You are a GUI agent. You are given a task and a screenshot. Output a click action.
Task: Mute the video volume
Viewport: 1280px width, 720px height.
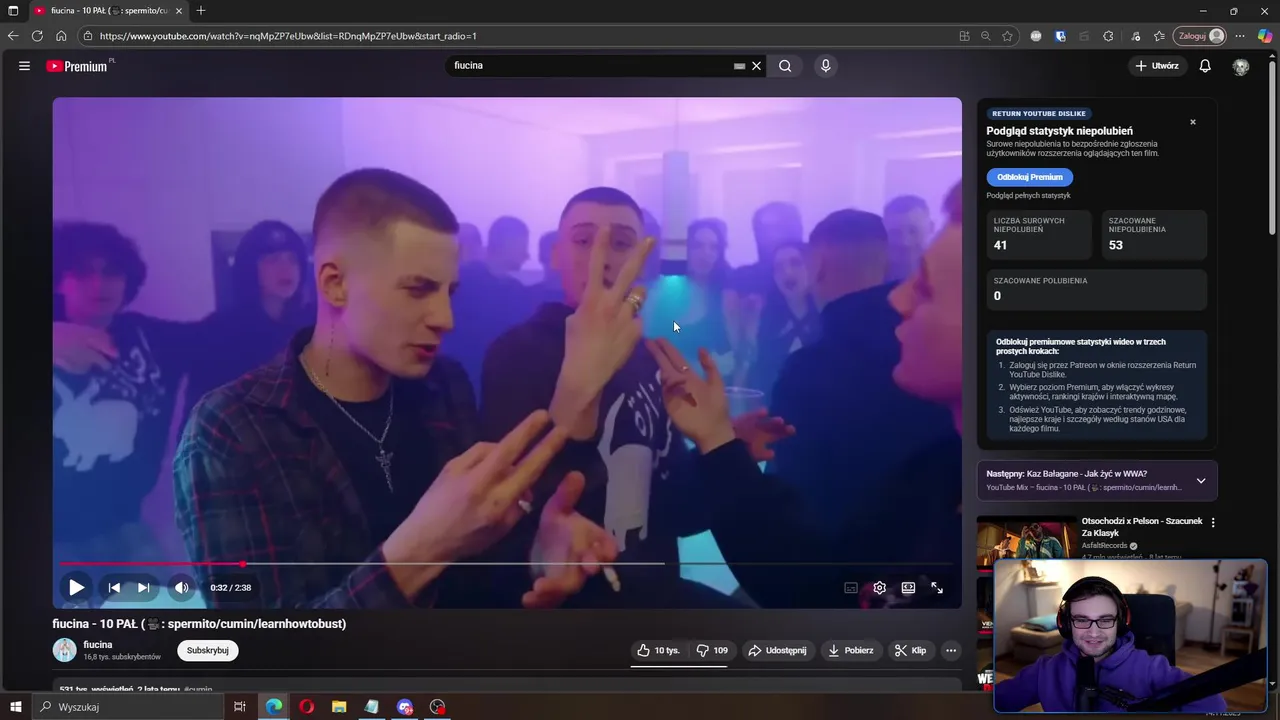[182, 588]
